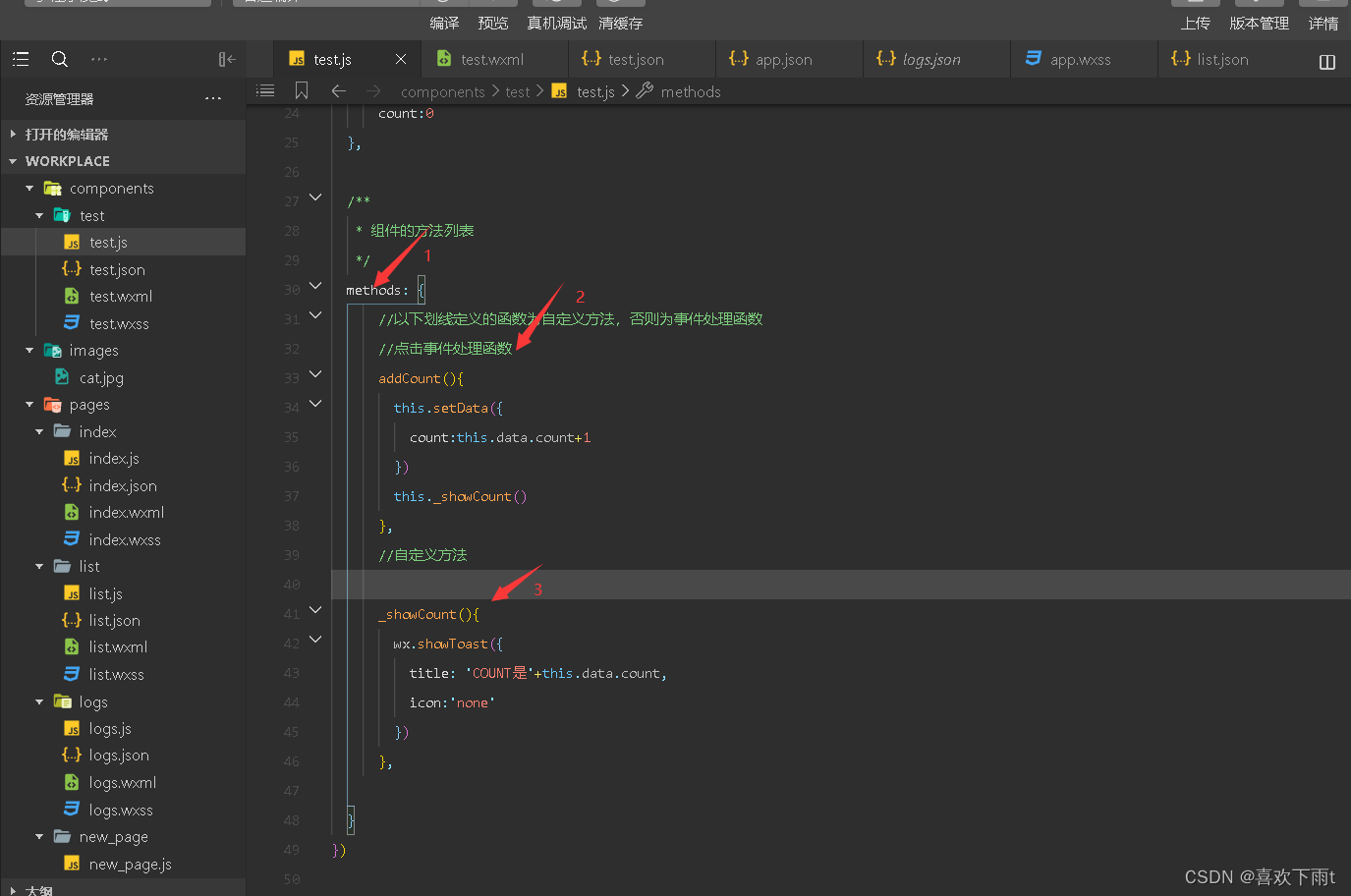Open list.js in file tree

pyautogui.click(x=123, y=593)
